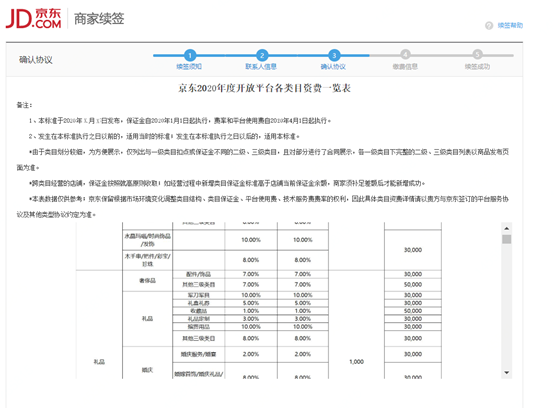Click step 5 续签成功 circle

coord(478,55)
